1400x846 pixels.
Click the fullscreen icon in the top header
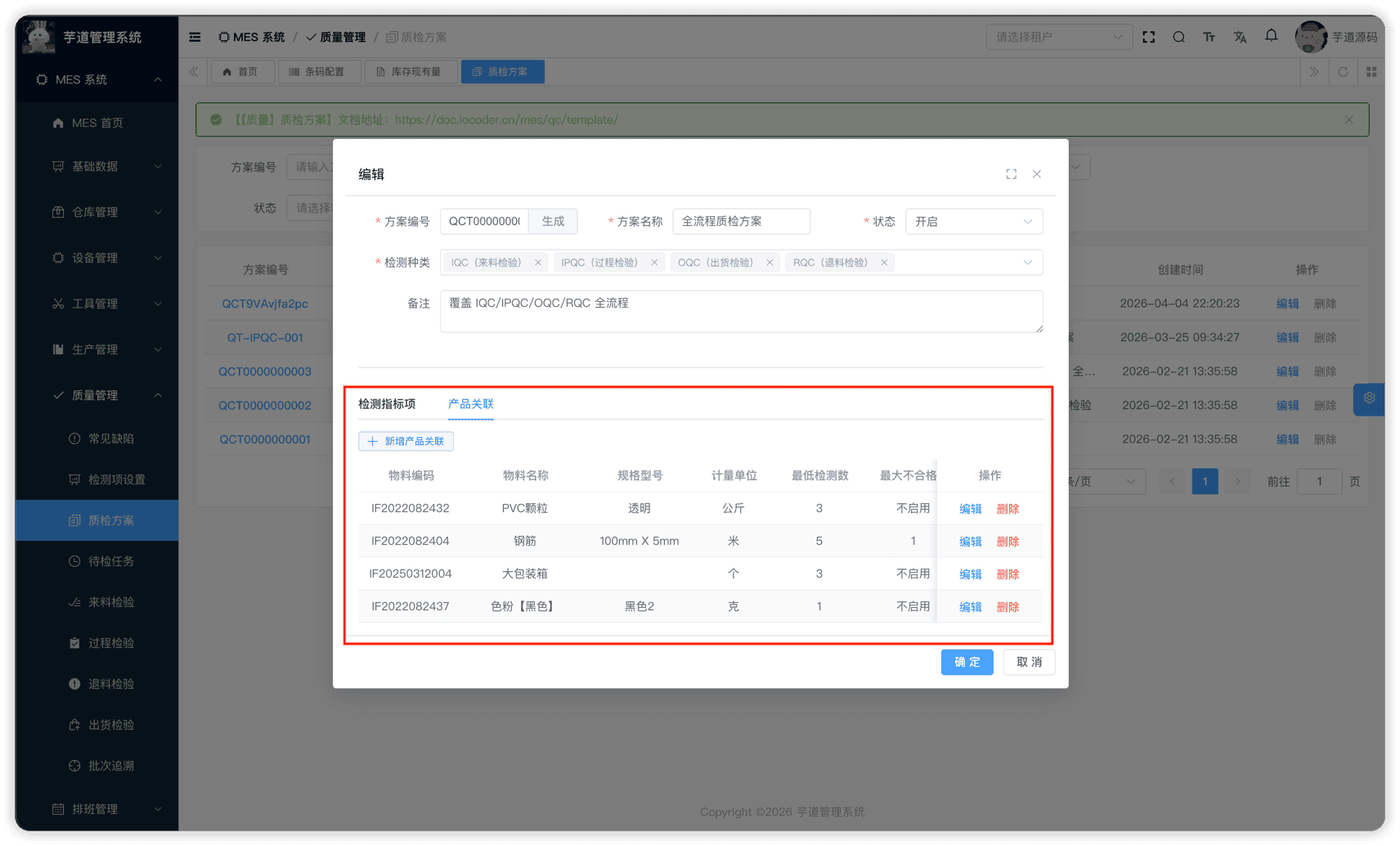pyautogui.click(x=1148, y=37)
